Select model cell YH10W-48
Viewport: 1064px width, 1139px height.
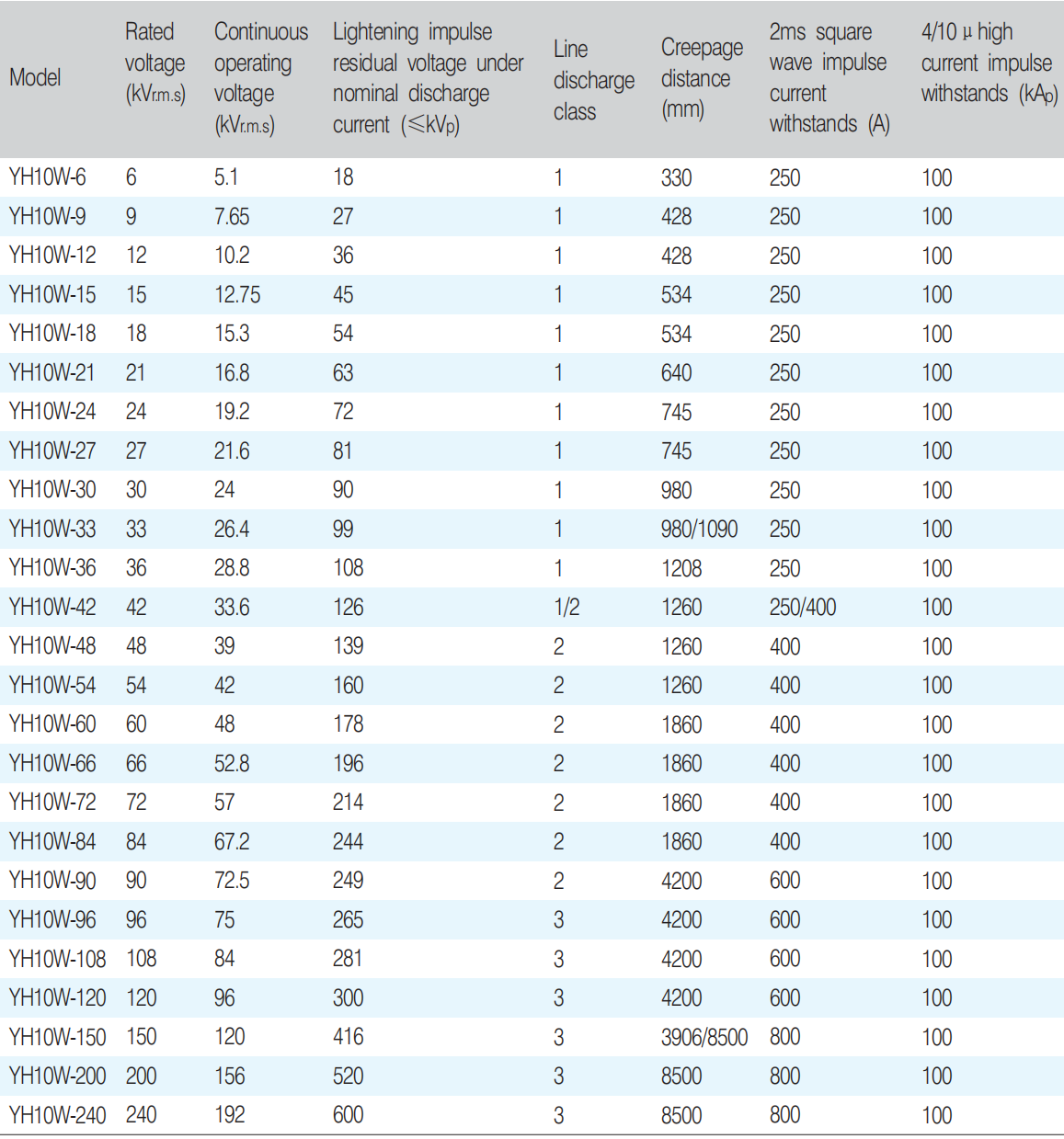coord(52,646)
